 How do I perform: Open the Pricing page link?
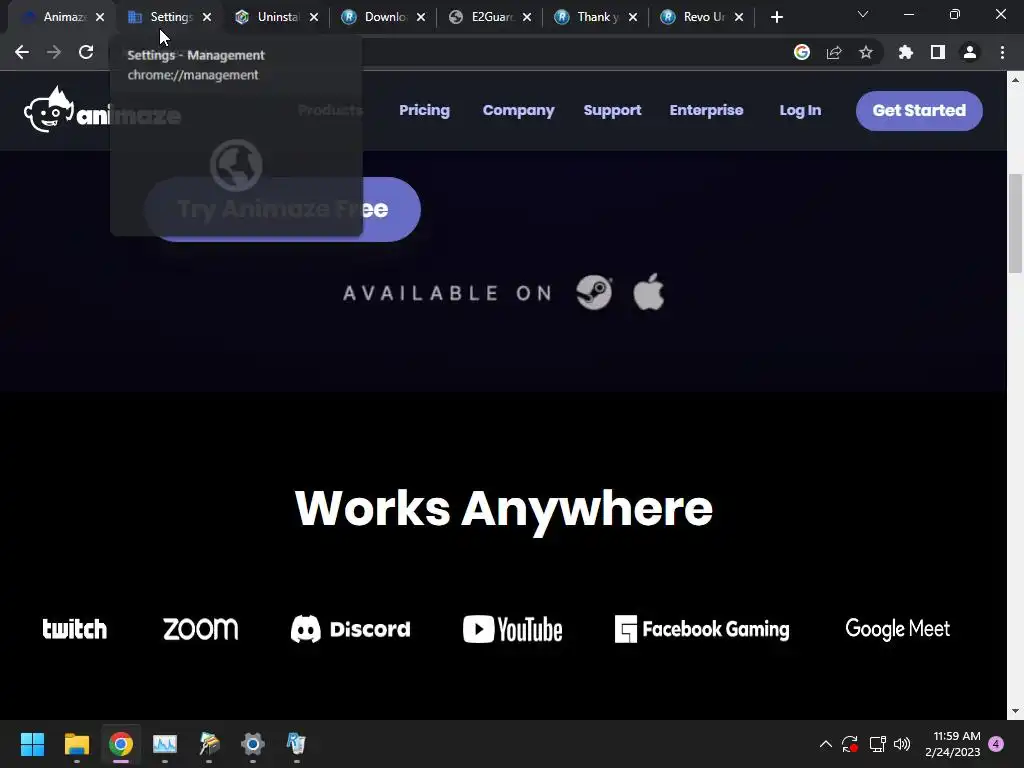coord(424,110)
